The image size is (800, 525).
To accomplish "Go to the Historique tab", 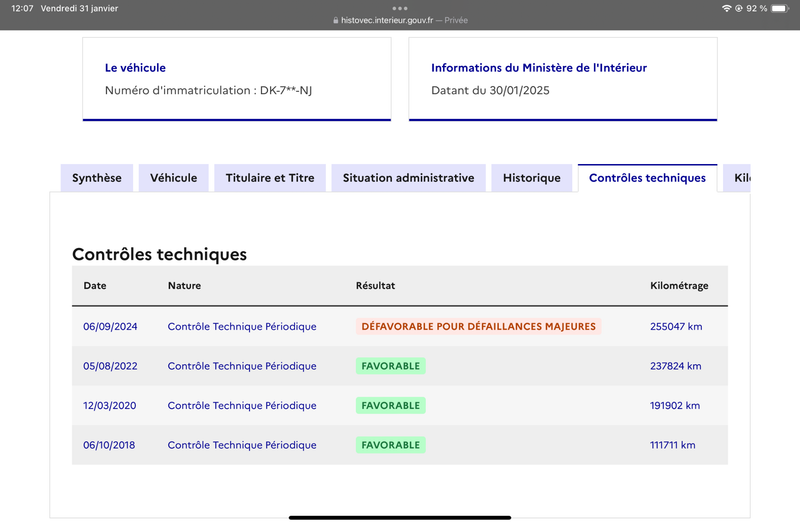I will (x=532, y=178).
